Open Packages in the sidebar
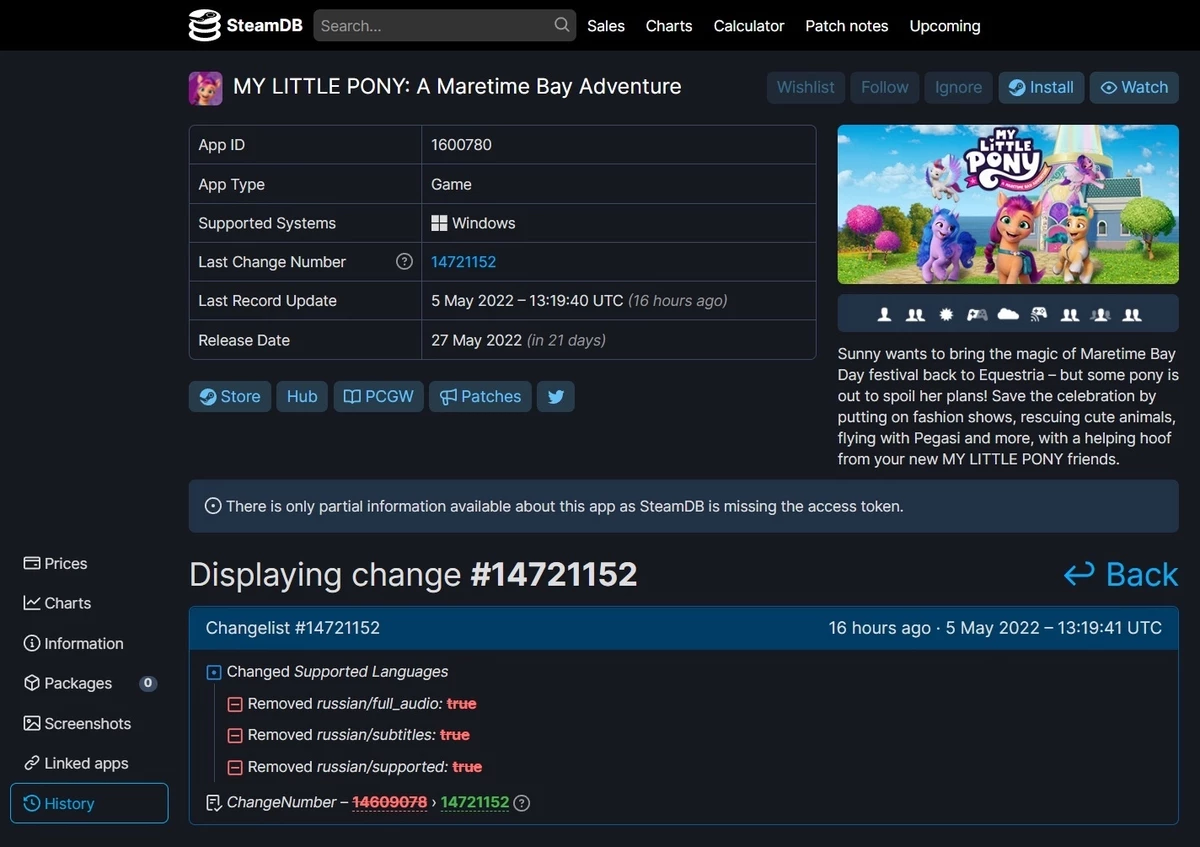This screenshot has width=1200, height=847. [68, 683]
